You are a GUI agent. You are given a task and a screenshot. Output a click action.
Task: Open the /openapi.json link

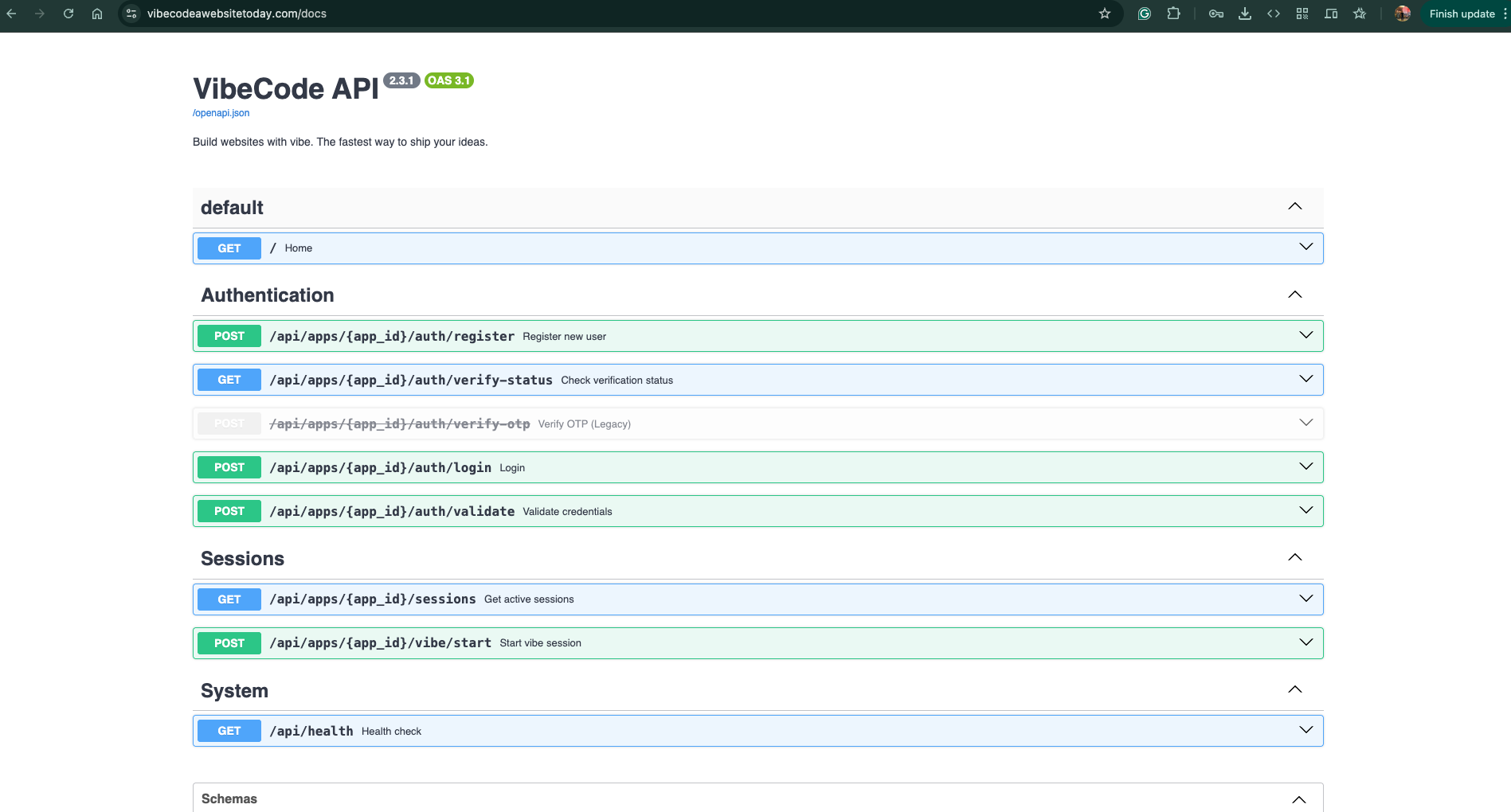[220, 113]
